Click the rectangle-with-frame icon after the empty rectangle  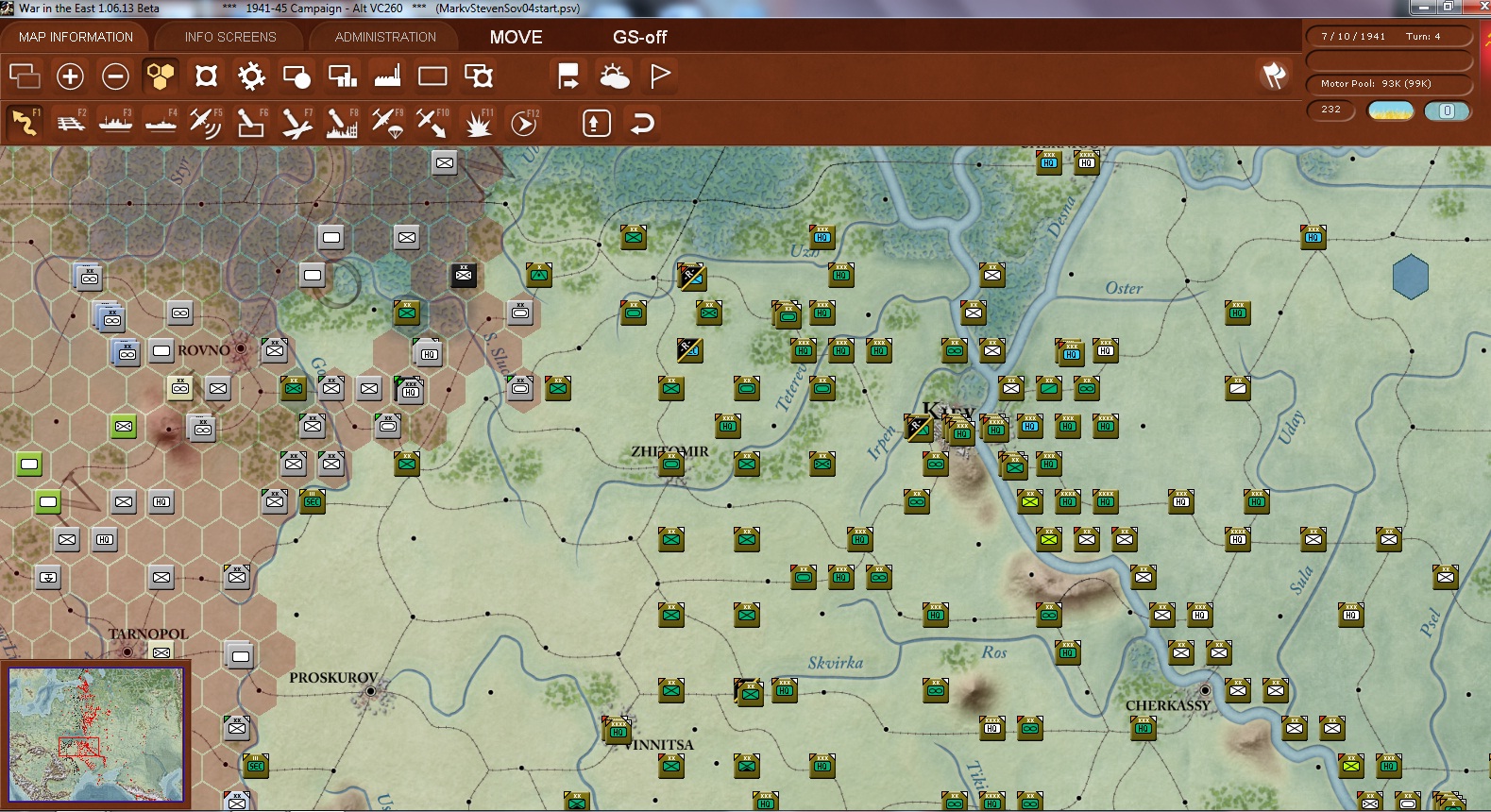click(x=478, y=76)
